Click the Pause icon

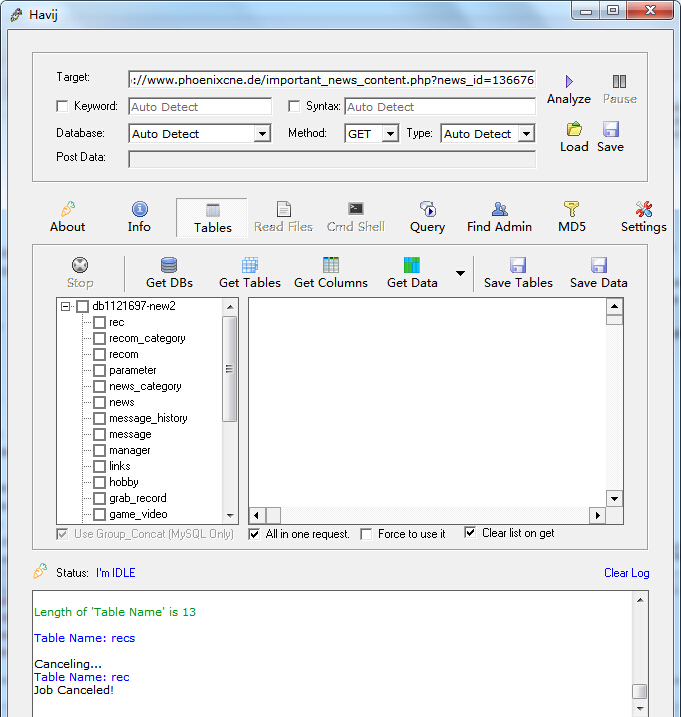tap(619, 81)
